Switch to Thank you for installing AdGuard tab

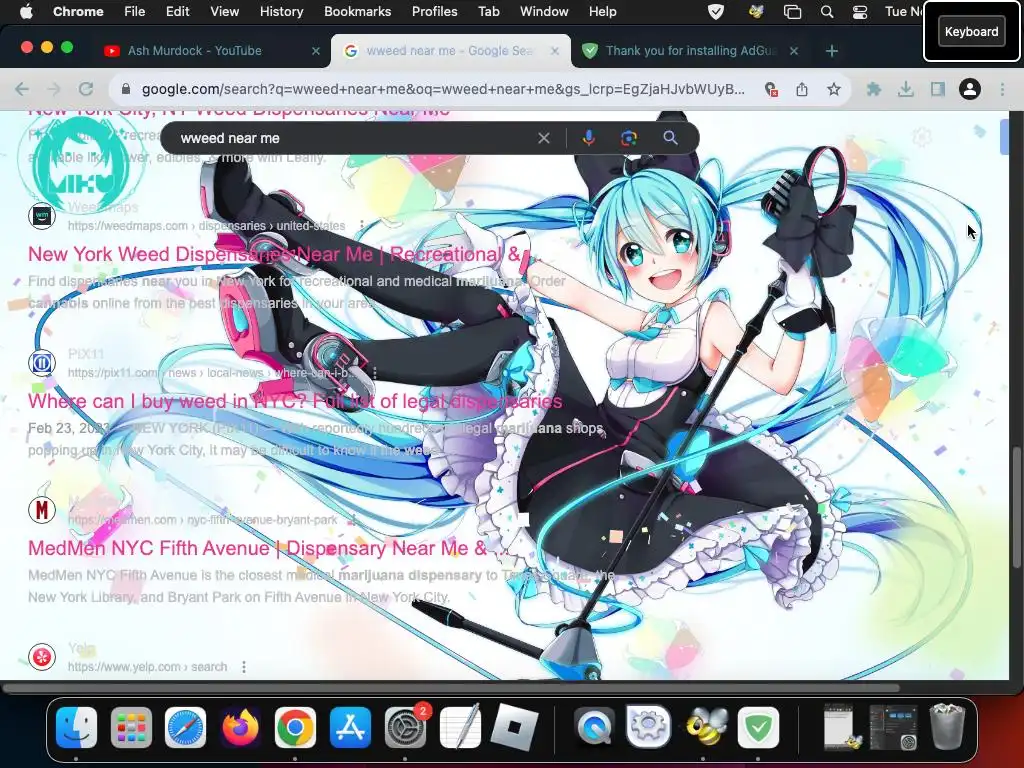(x=690, y=50)
